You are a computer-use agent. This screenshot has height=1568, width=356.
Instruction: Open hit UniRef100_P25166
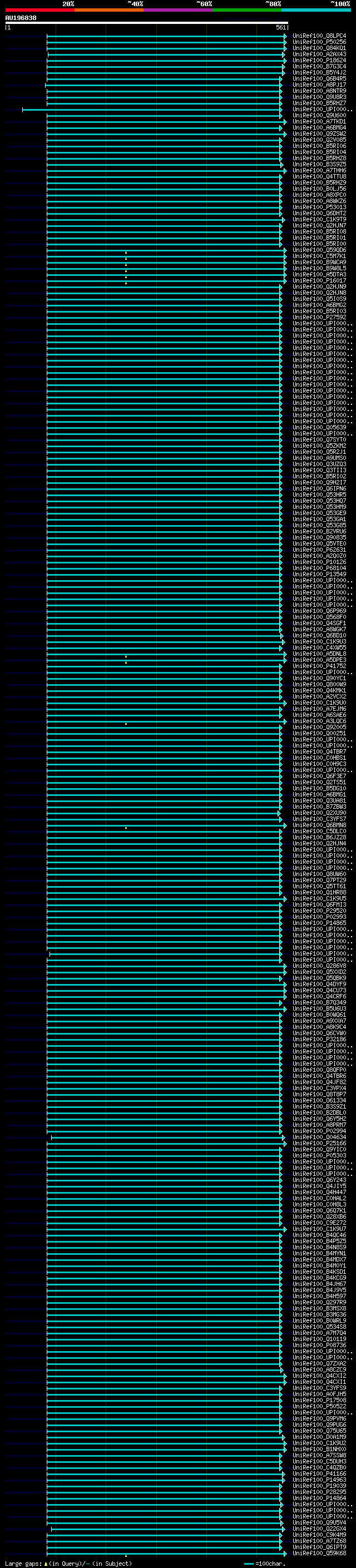point(319,1143)
